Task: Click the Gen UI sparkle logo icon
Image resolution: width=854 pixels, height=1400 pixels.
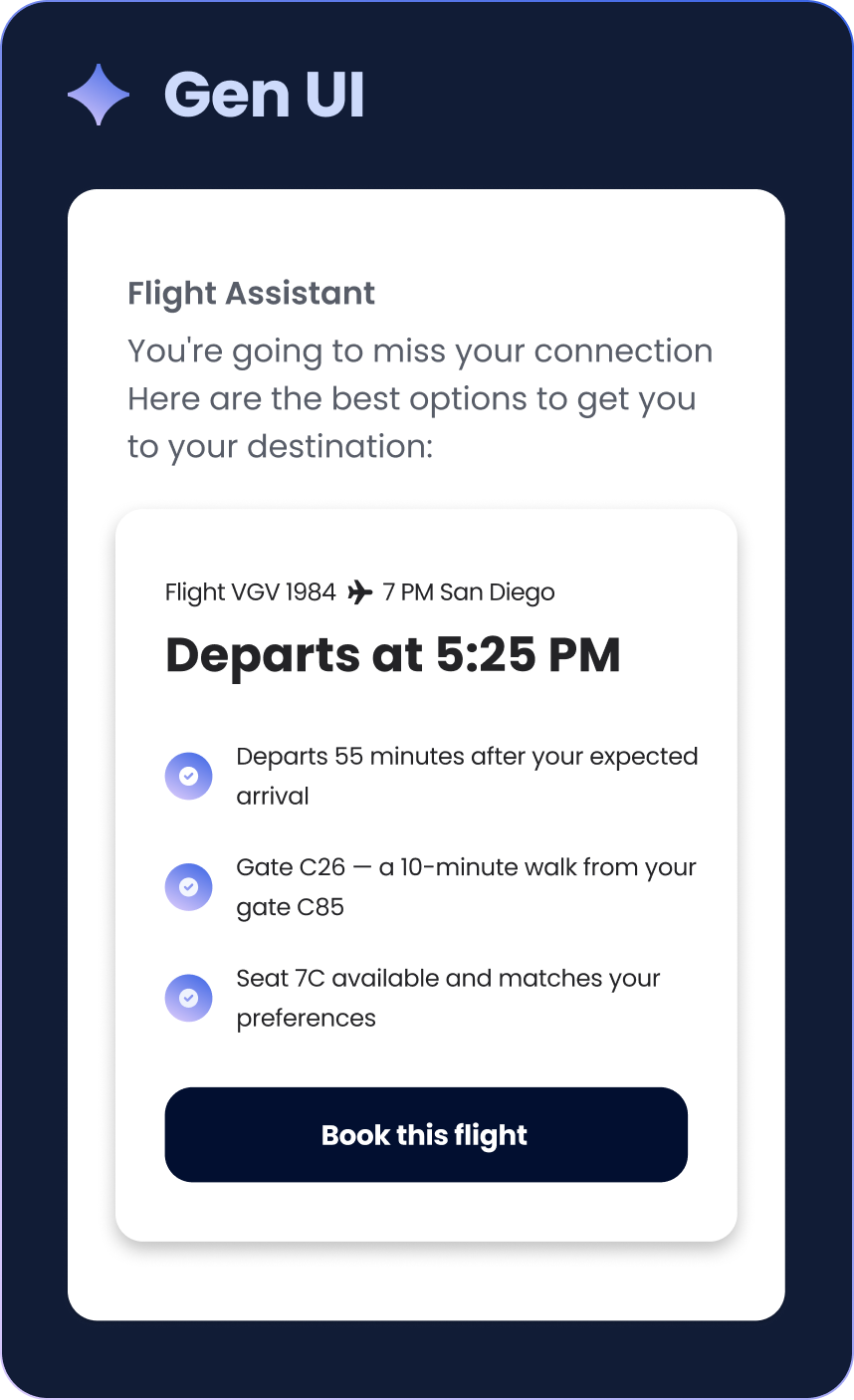Action: coord(98,94)
